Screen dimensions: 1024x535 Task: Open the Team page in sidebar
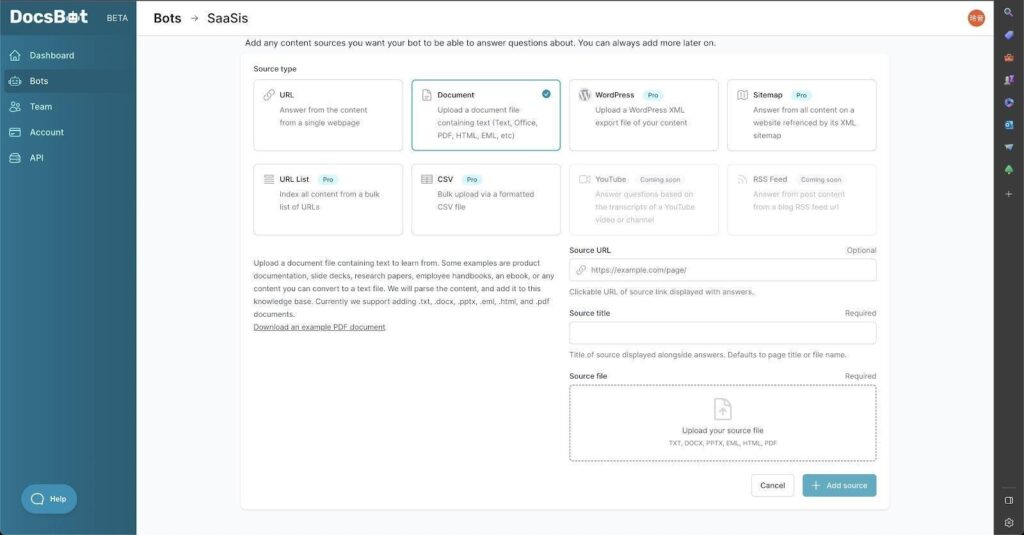(x=40, y=106)
